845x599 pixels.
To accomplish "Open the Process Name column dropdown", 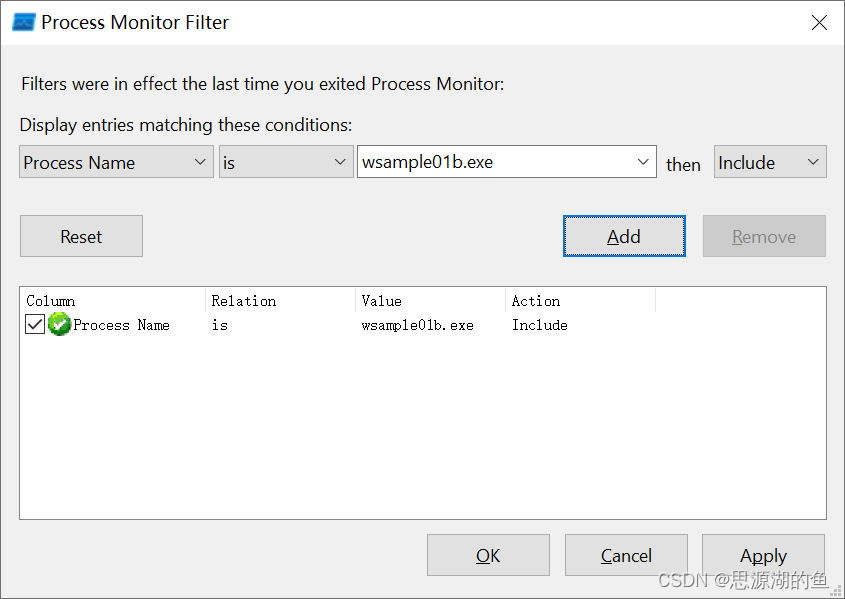I will (x=116, y=162).
